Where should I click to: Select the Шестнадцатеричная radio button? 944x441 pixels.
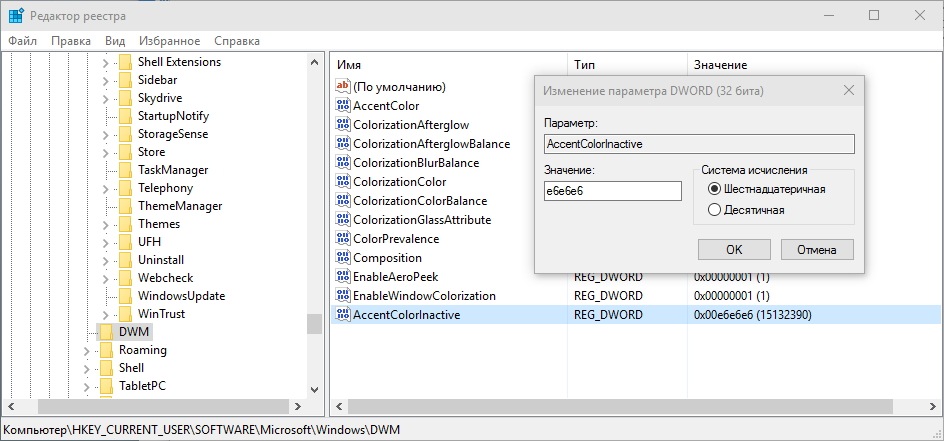(x=714, y=189)
